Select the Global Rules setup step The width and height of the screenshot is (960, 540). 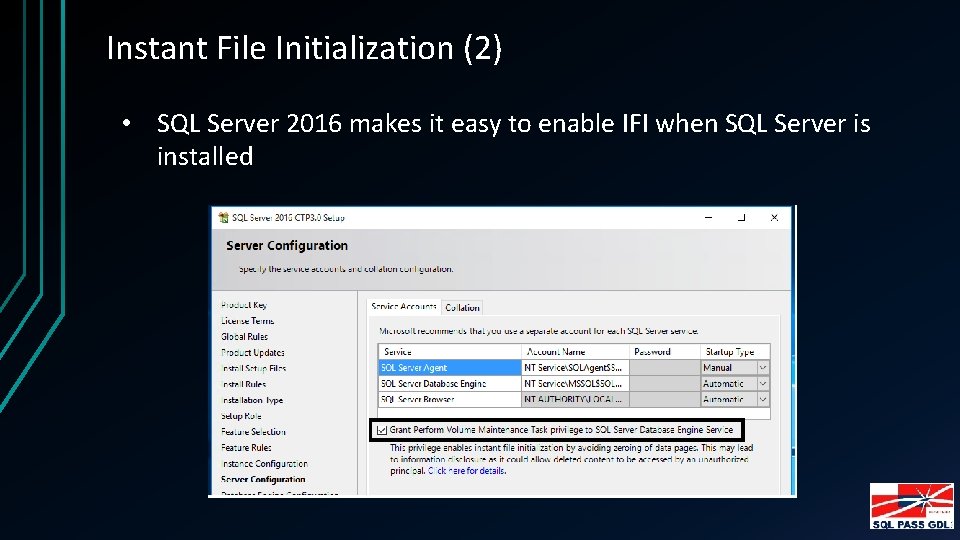click(244, 337)
